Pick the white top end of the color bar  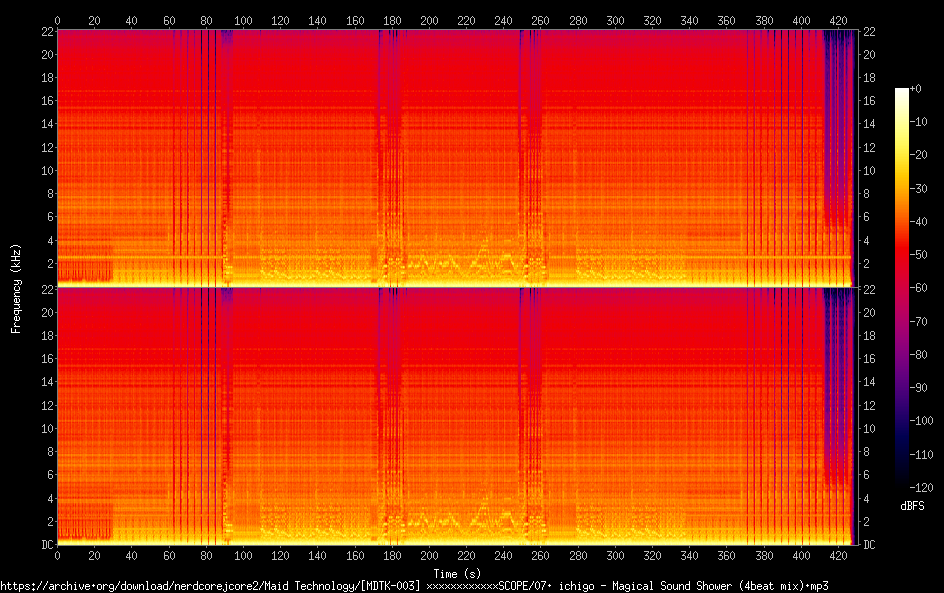click(901, 93)
